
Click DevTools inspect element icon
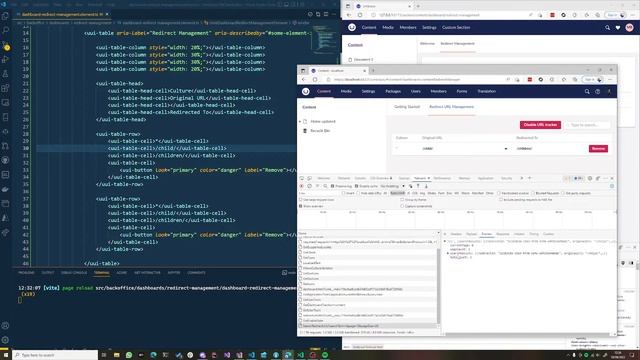tap(302, 178)
